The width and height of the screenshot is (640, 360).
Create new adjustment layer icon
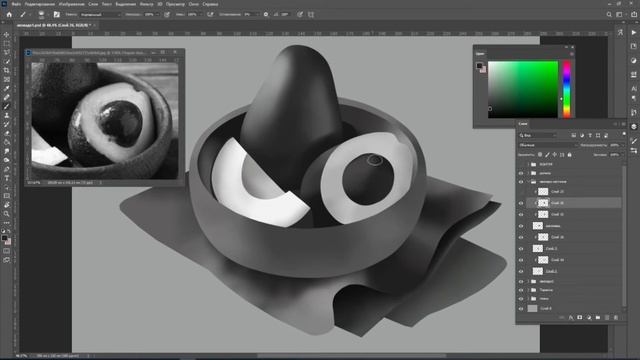pyautogui.click(x=589, y=318)
